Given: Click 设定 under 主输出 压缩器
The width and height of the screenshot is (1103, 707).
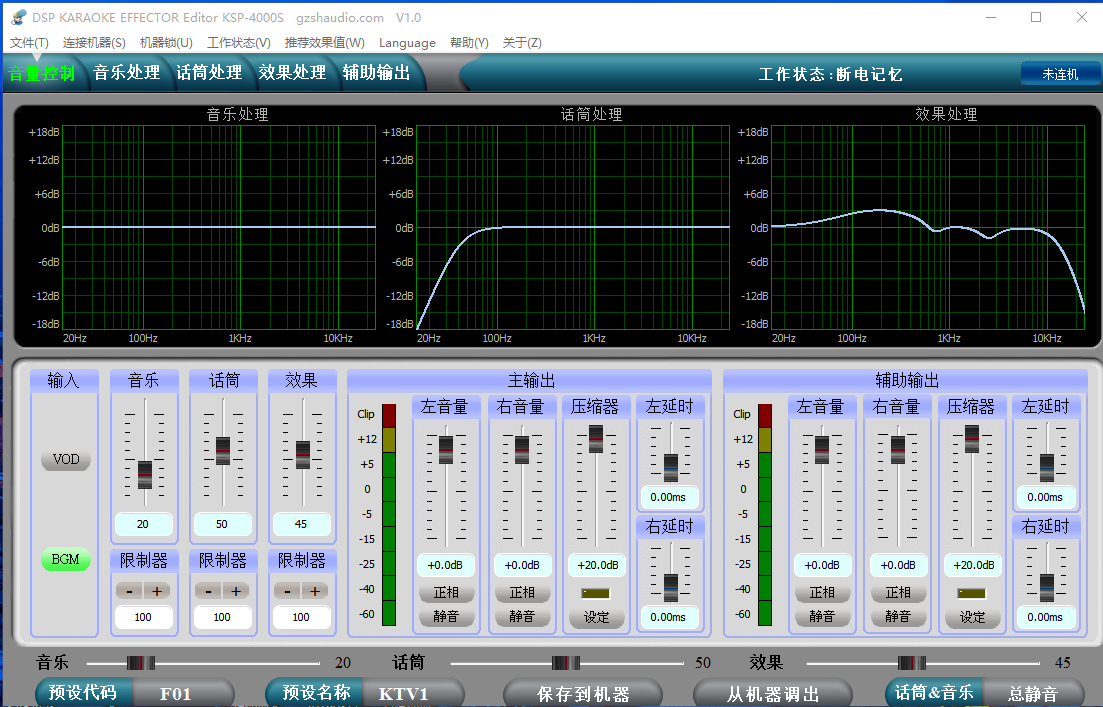Looking at the screenshot, I should (x=597, y=617).
